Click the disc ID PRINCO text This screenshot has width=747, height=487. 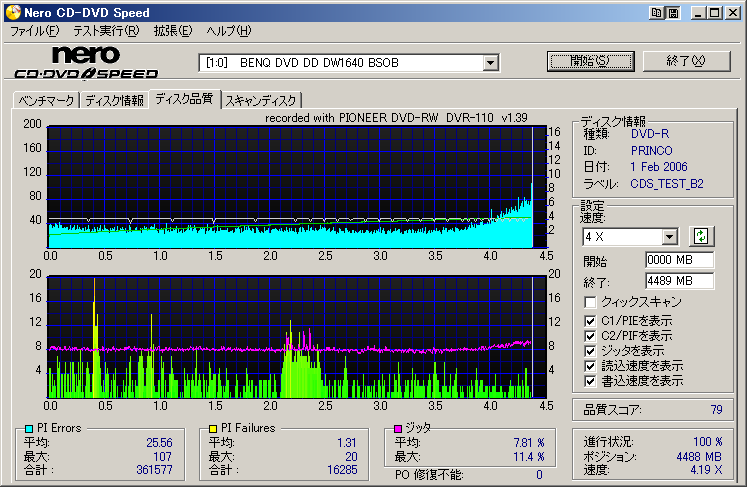click(x=652, y=151)
